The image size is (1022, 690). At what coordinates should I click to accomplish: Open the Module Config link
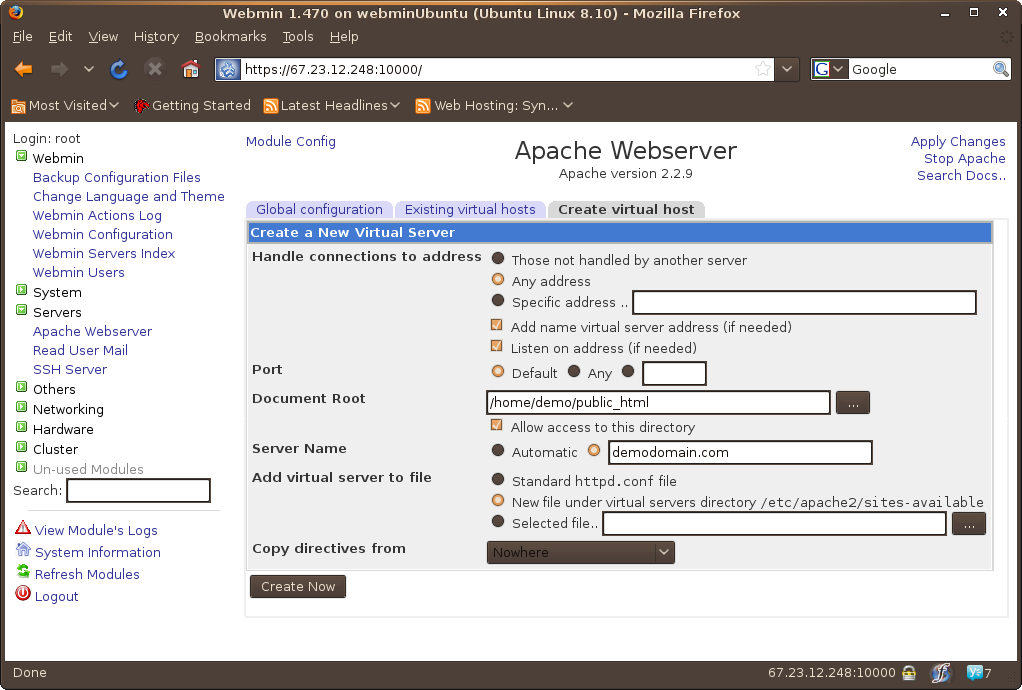(x=291, y=141)
